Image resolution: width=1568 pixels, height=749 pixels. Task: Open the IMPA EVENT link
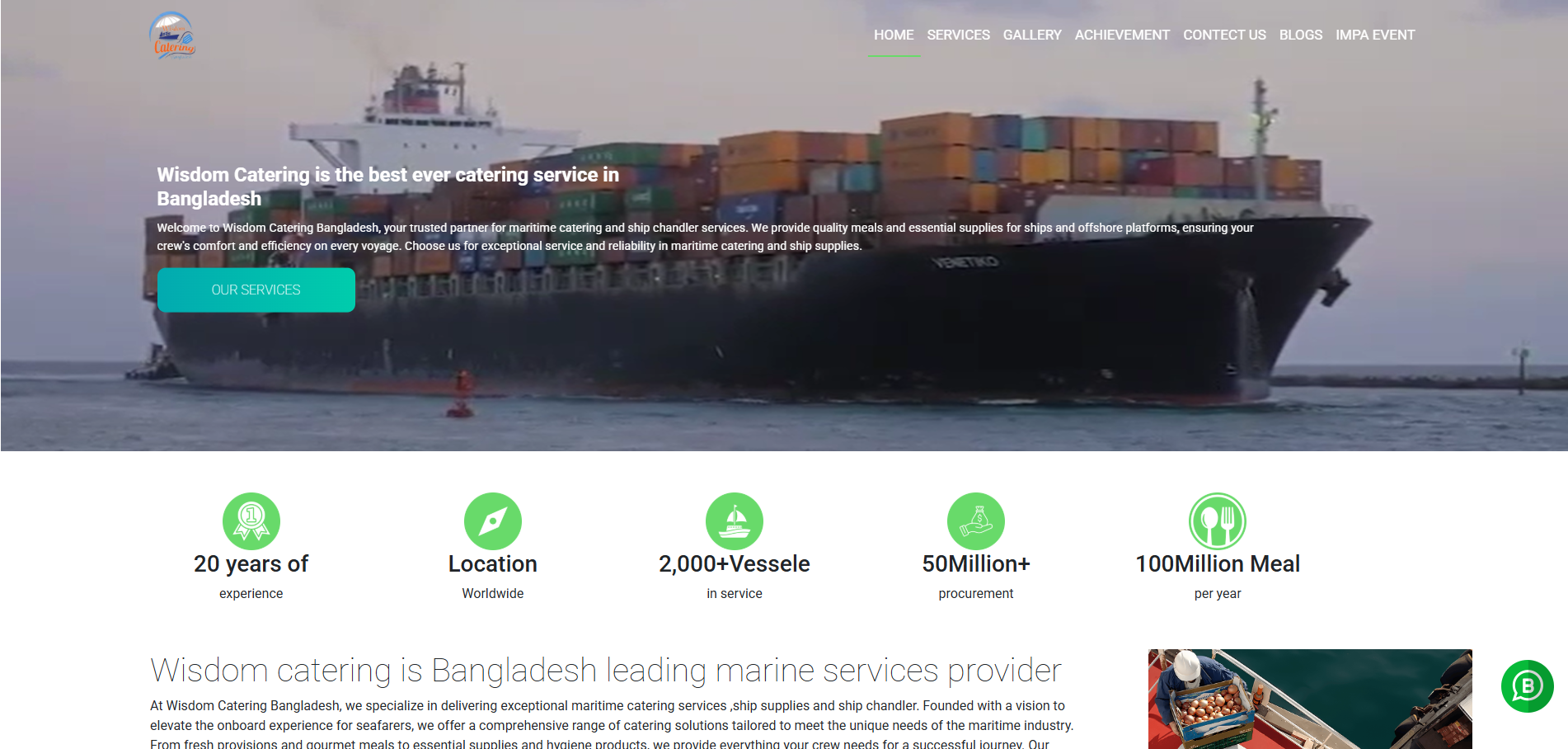point(1375,35)
